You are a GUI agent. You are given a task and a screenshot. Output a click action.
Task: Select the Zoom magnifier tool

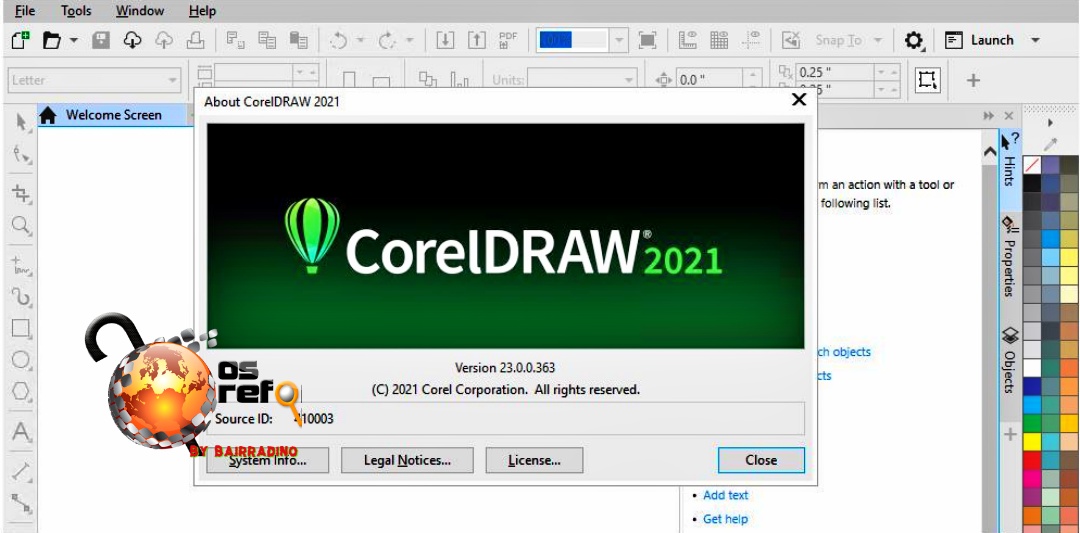(x=22, y=225)
